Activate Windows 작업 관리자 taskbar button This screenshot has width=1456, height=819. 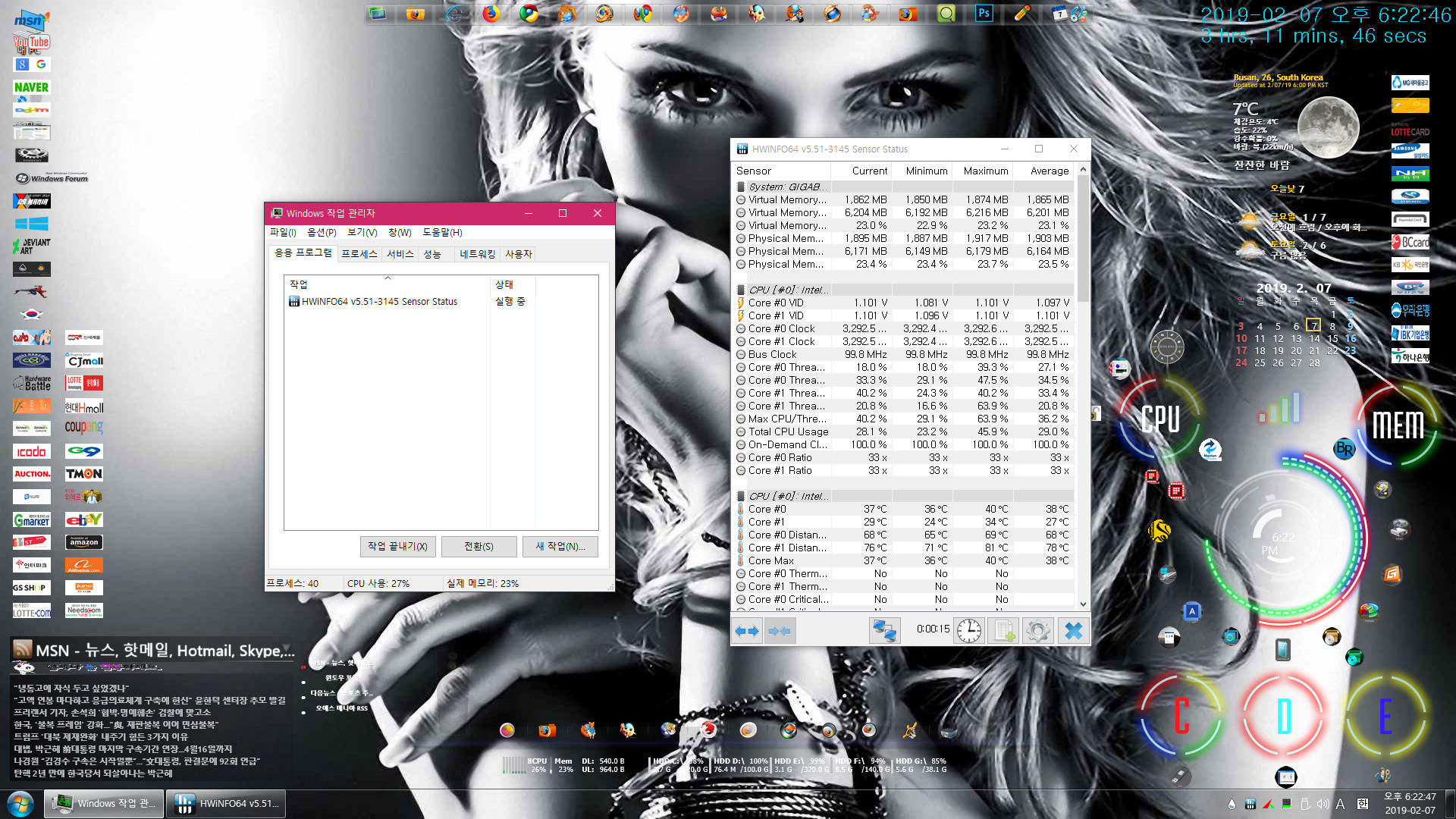[x=103, y=804]
